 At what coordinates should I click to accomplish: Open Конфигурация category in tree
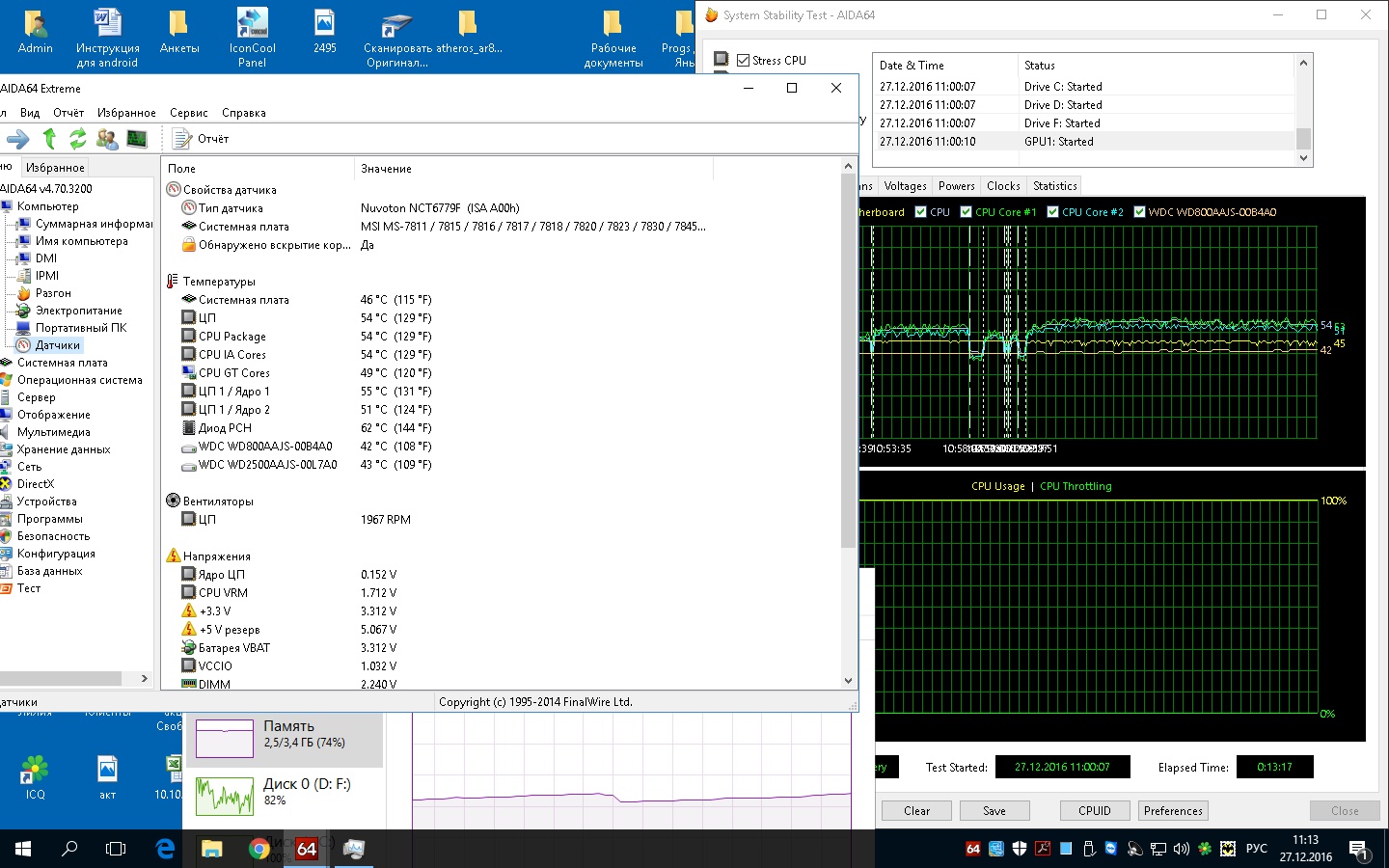[x=56, y=554]
